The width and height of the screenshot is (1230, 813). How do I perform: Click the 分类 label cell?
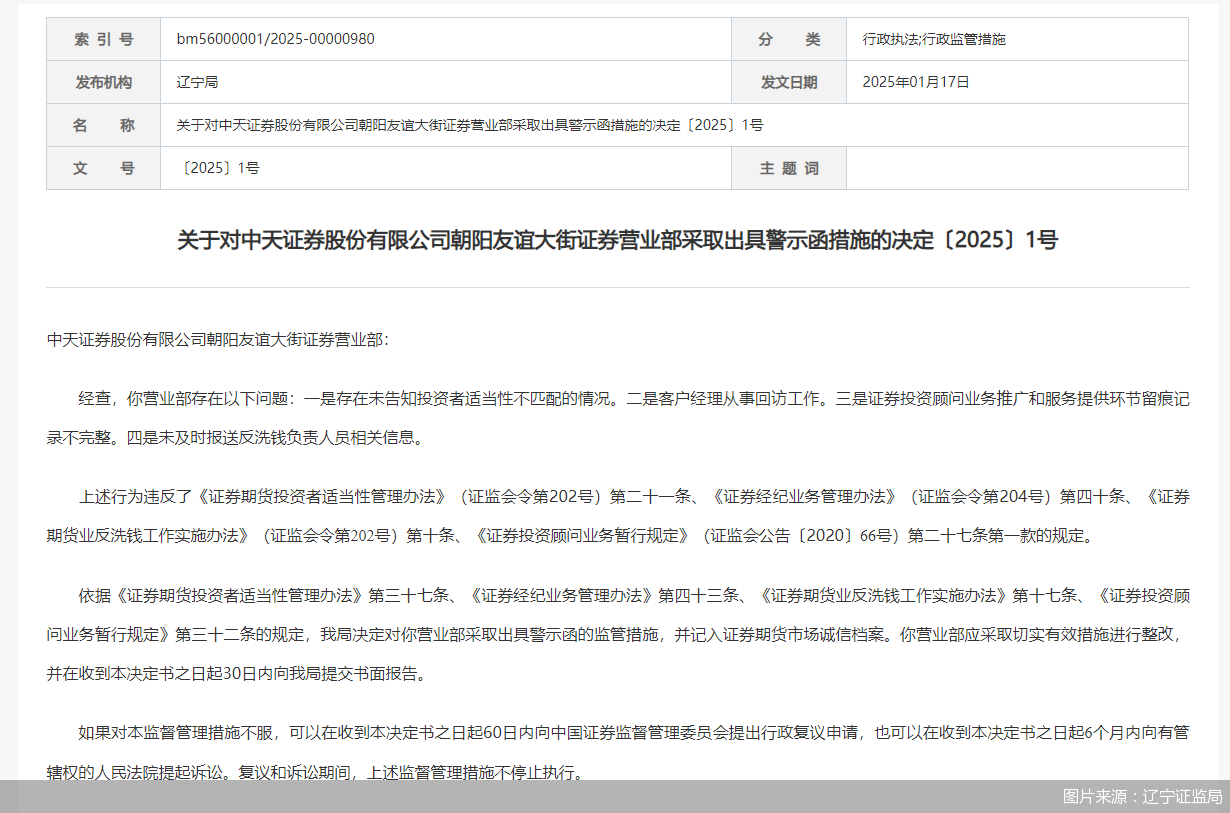click(789, 38)
